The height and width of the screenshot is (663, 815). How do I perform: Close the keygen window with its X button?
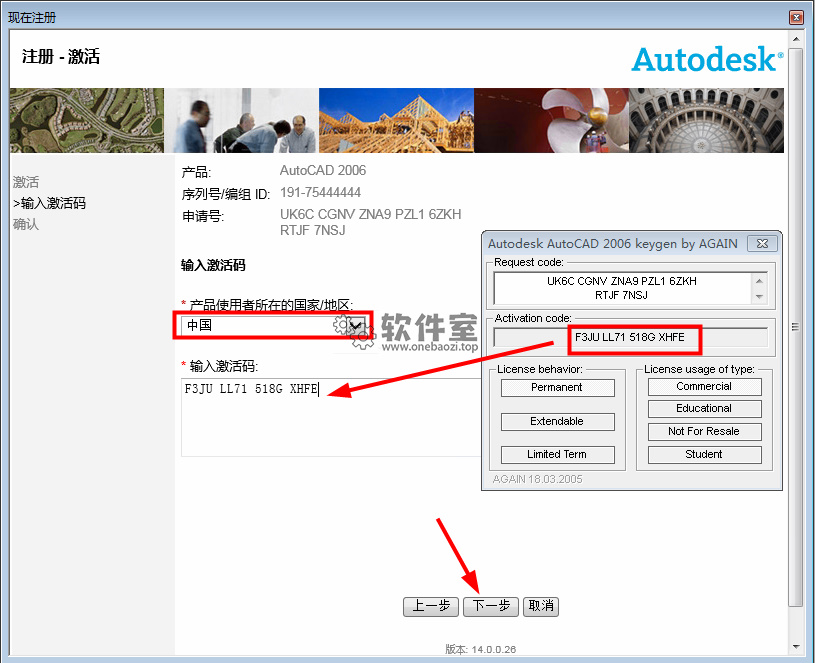tap(762, 244)
